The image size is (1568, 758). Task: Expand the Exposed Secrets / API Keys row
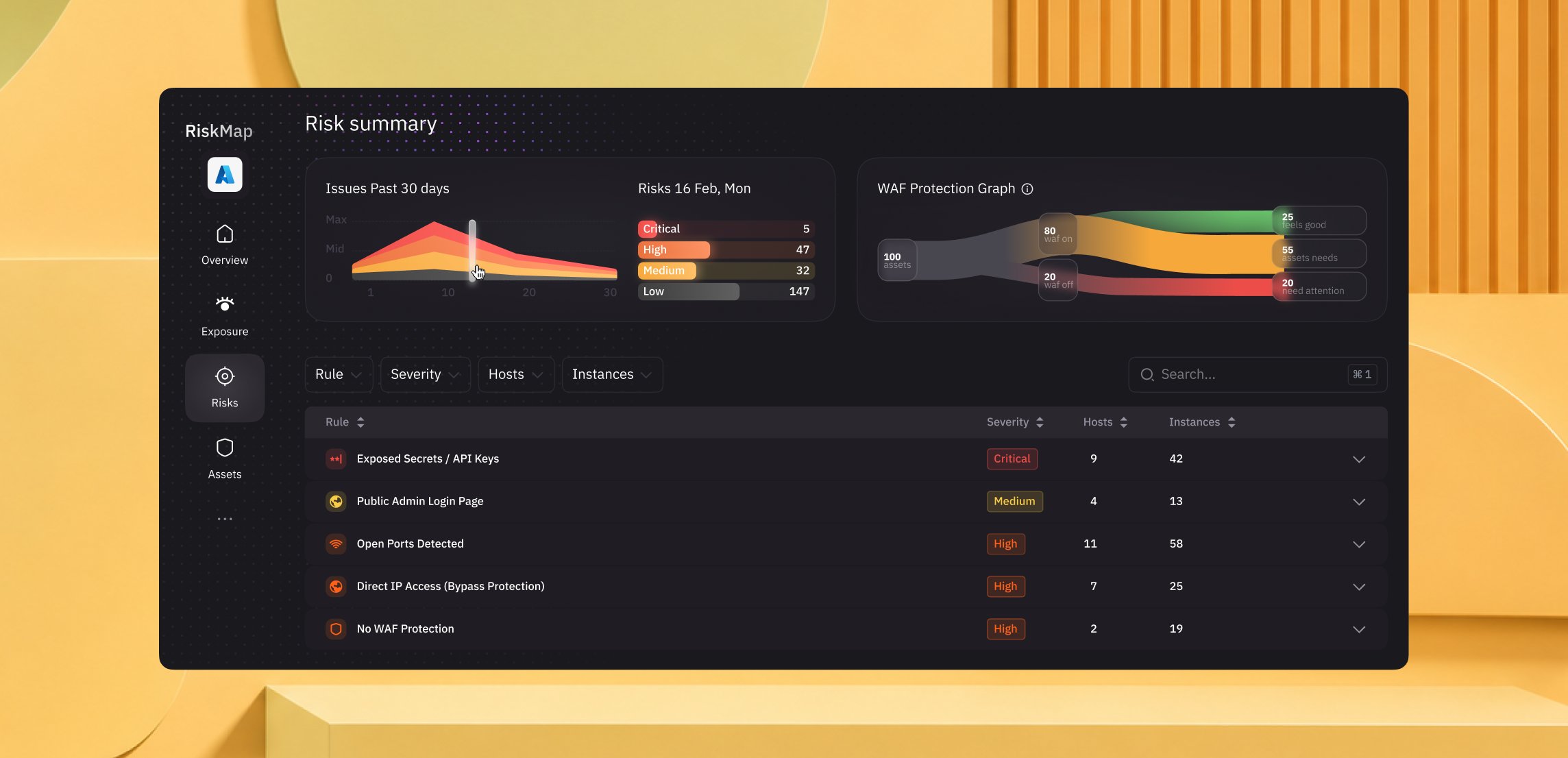click(1359, 460)
